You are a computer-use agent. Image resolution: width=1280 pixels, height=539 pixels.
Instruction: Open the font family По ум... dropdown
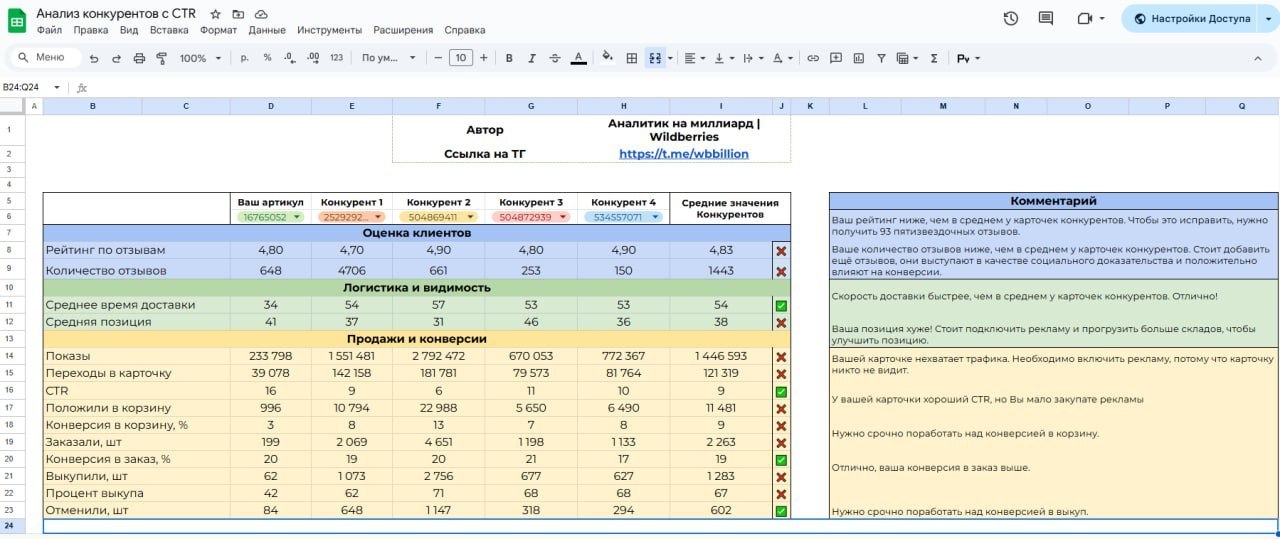388,58
